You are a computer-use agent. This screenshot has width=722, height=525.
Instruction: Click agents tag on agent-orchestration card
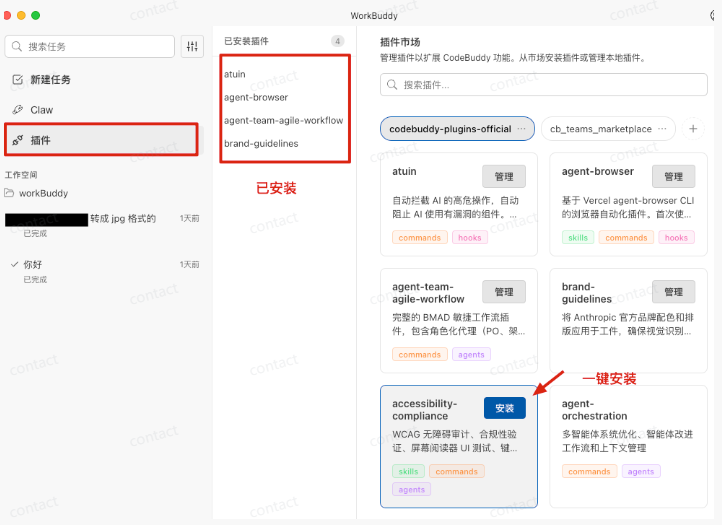tap(641, 471)
